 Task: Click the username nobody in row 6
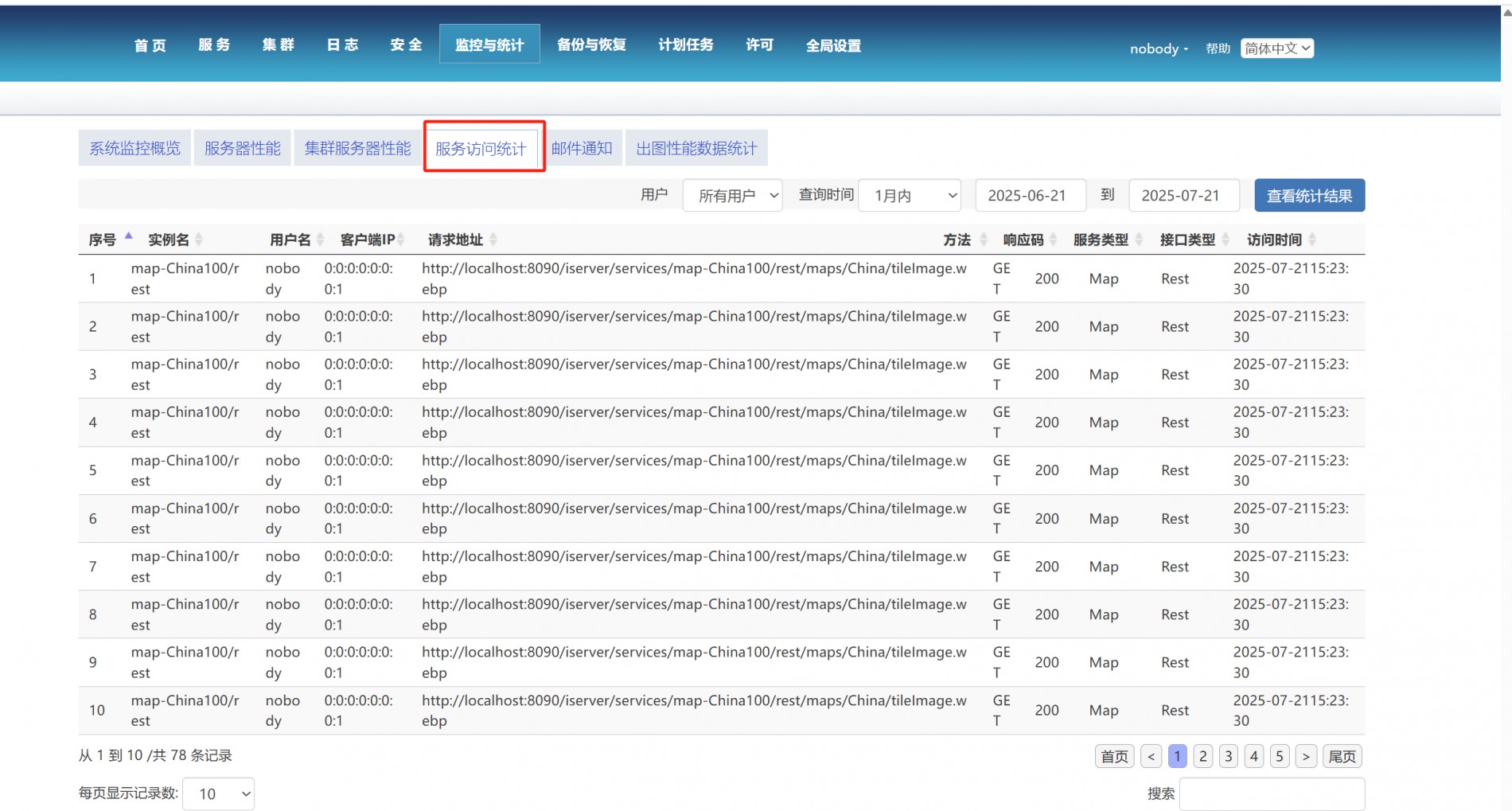click(x=283, y=518)
